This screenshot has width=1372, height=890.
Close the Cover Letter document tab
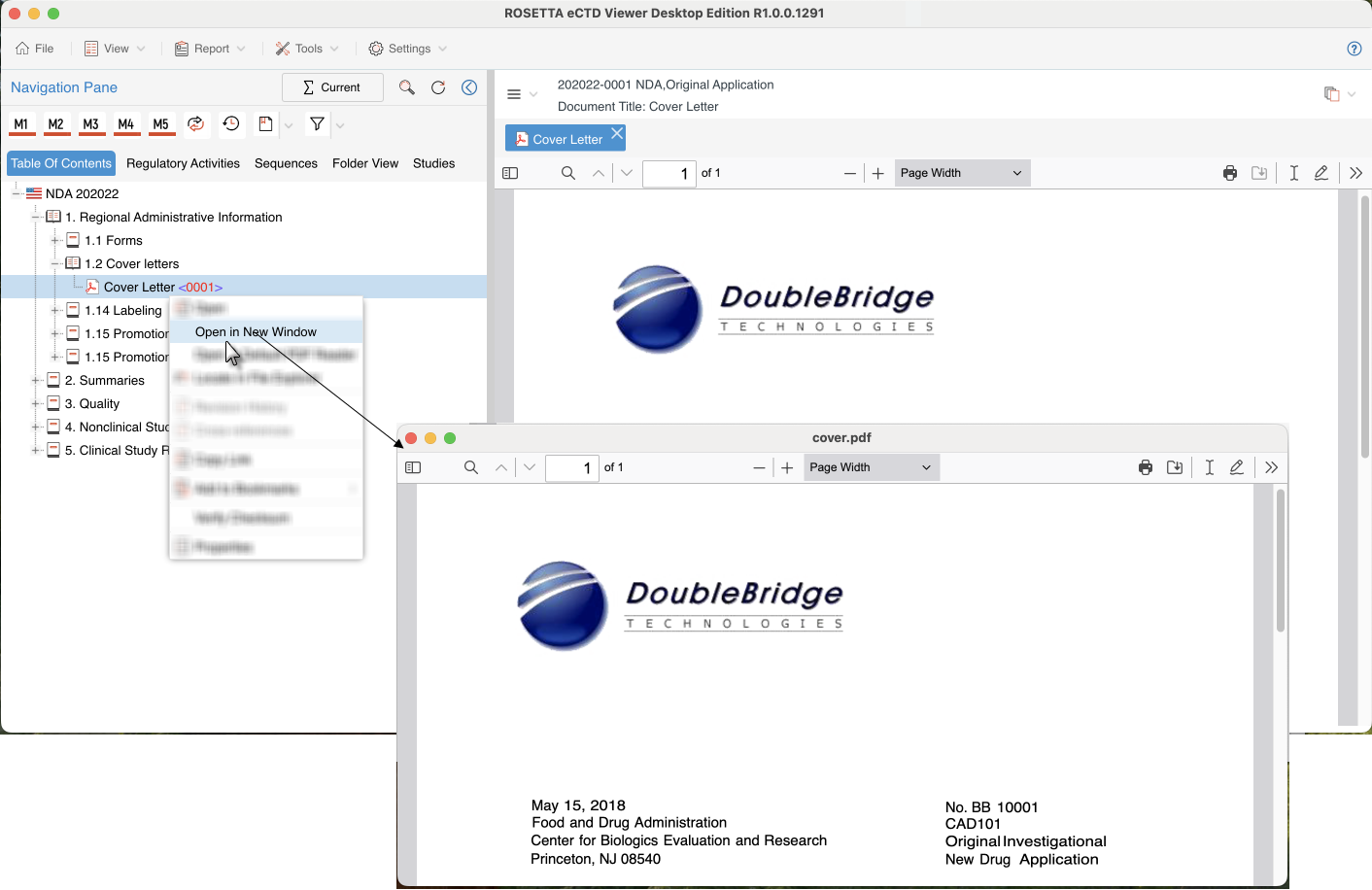pos(617,133)
